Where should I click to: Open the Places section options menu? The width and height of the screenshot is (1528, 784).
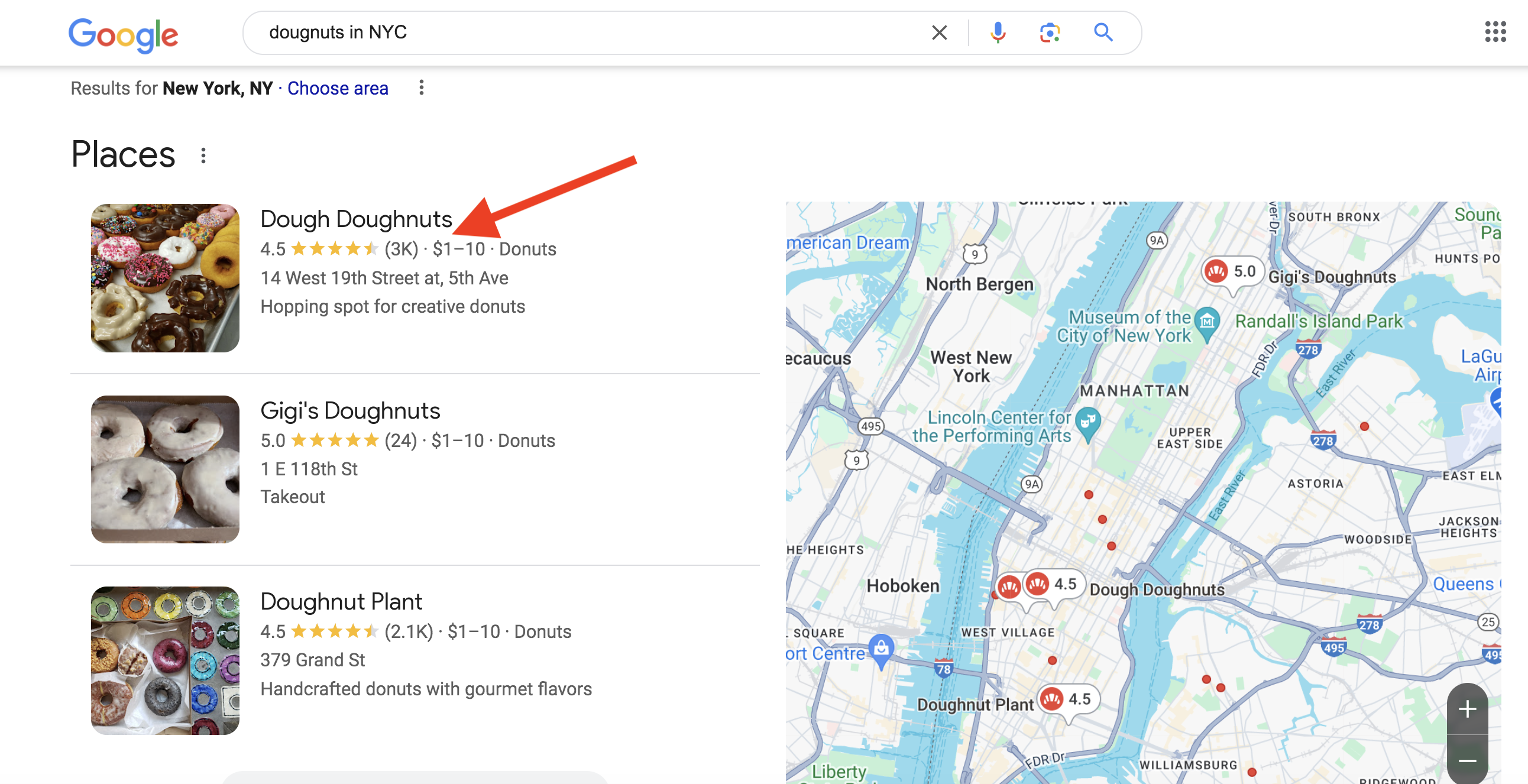point(203,155)
